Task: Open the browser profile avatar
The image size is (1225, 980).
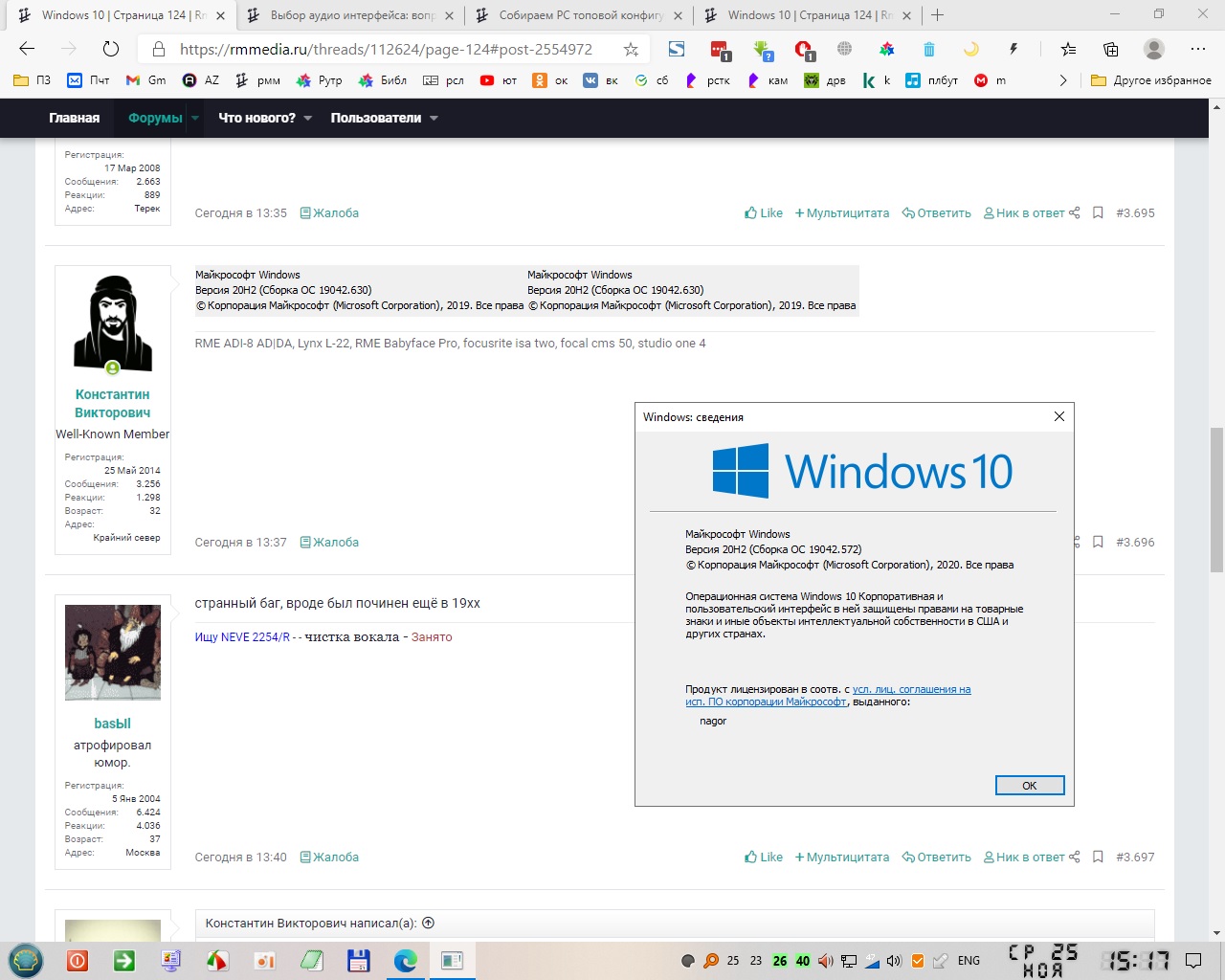Action: pyautogui.click(x=1154, y=49)
